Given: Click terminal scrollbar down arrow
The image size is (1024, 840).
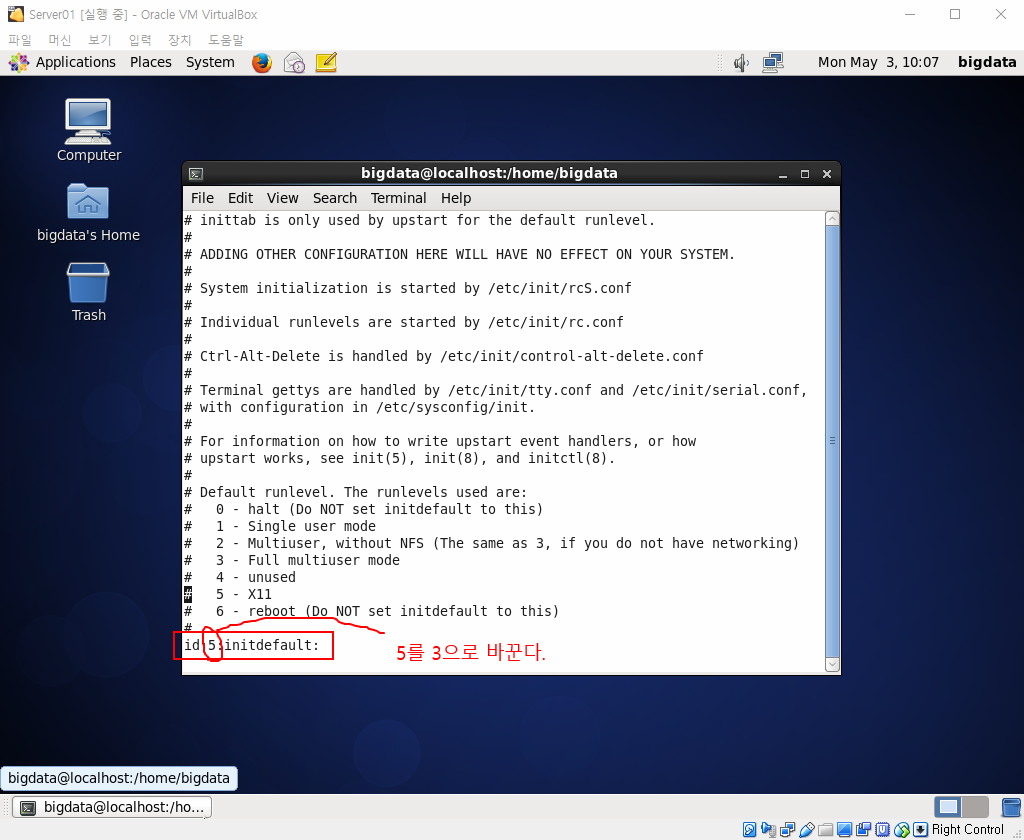Looking at the screenshot, I should [x=832, y=664].
